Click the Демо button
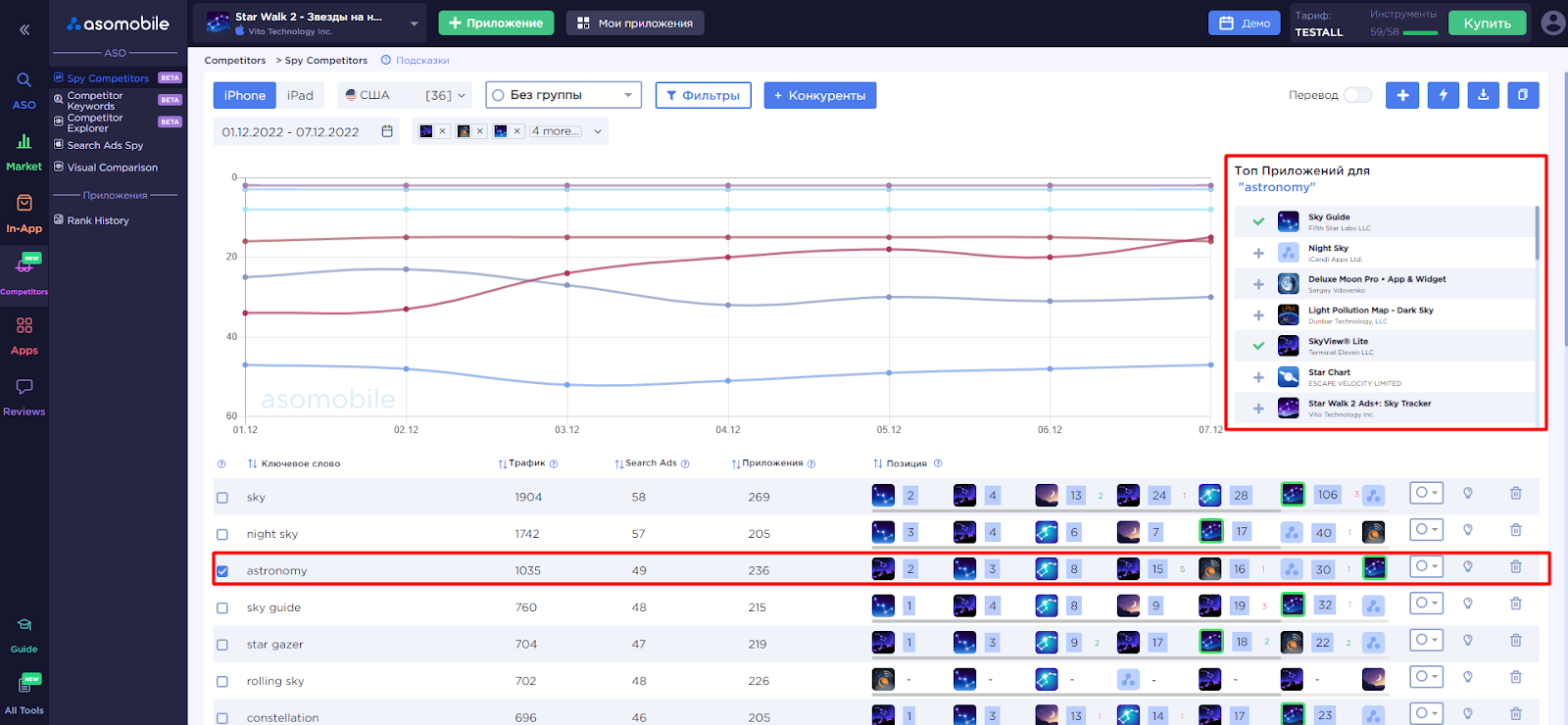Screen dimensions: 1568x725 pyautogui.click(x=1245, y=23)
